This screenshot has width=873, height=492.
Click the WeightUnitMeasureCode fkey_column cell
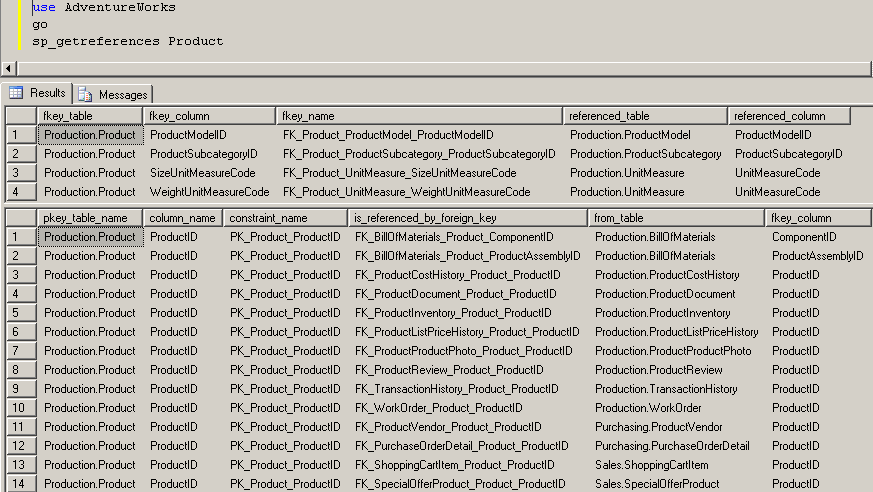pos(209,191)
